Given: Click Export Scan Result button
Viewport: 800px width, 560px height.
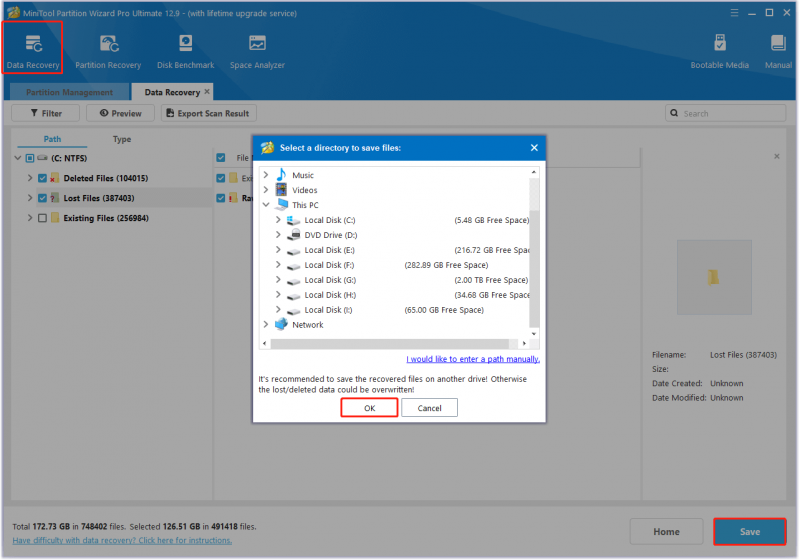Looking at the screenshot, I should coord(209,113).
